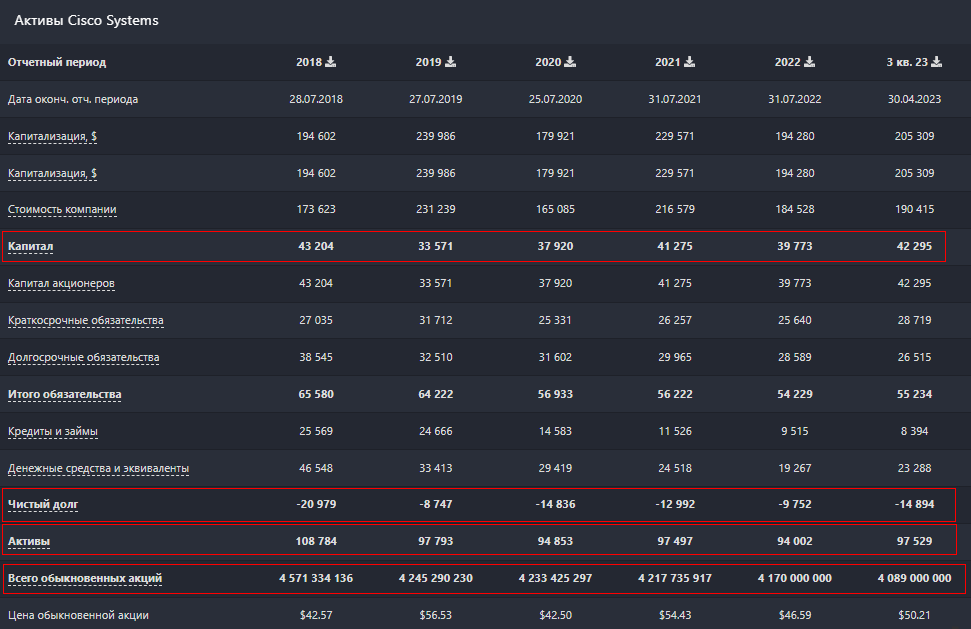The image size is (971, 629).
Task: Open Денежные средства и эквиваленты link
Action: 98,469
